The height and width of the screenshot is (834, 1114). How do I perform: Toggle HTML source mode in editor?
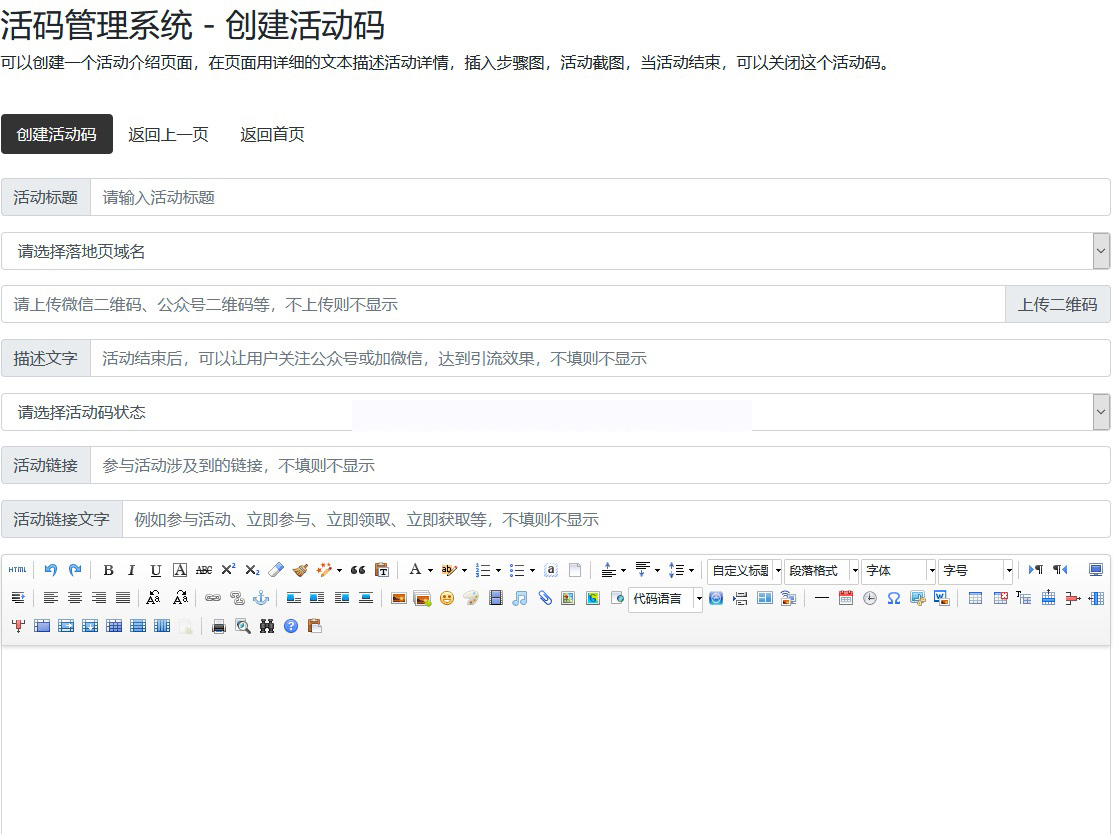pyautogui.click(x=17, y=570)
